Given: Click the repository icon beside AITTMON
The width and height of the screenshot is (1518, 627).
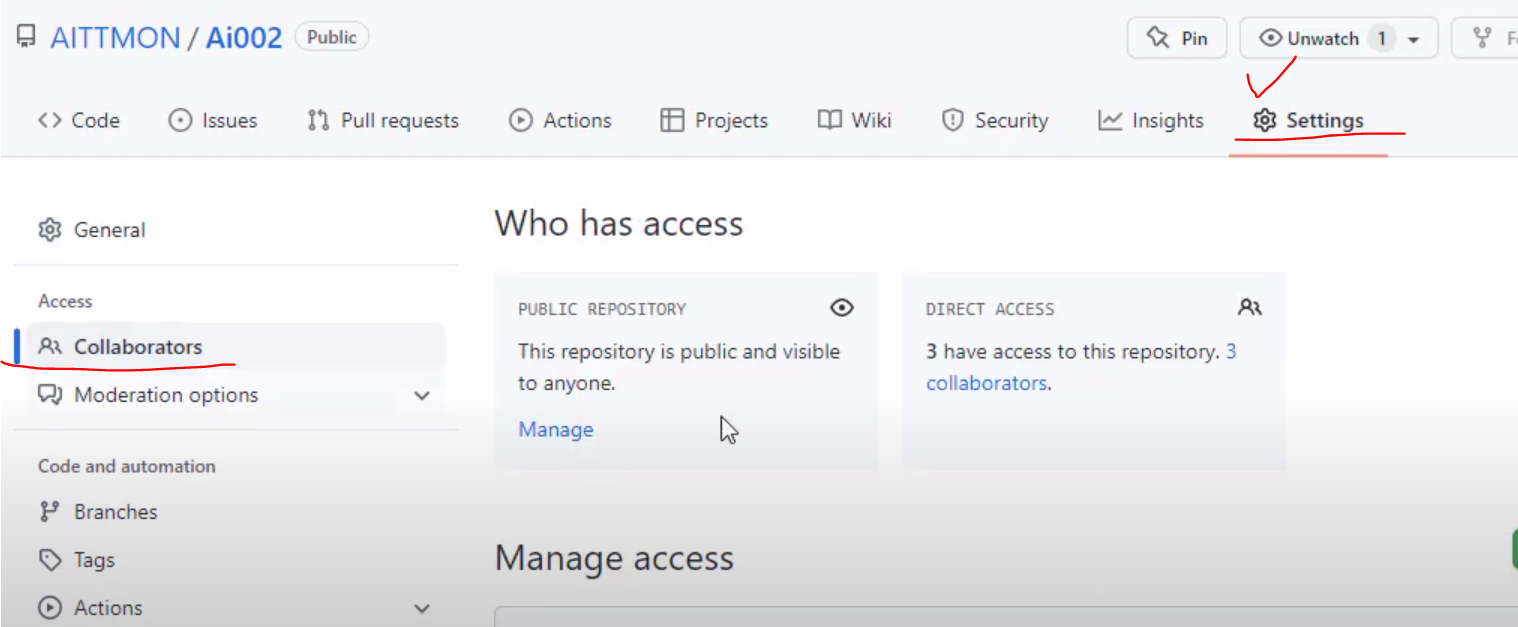Looking at the screenshot, I should pyautogui.click(x=26, y=38).
